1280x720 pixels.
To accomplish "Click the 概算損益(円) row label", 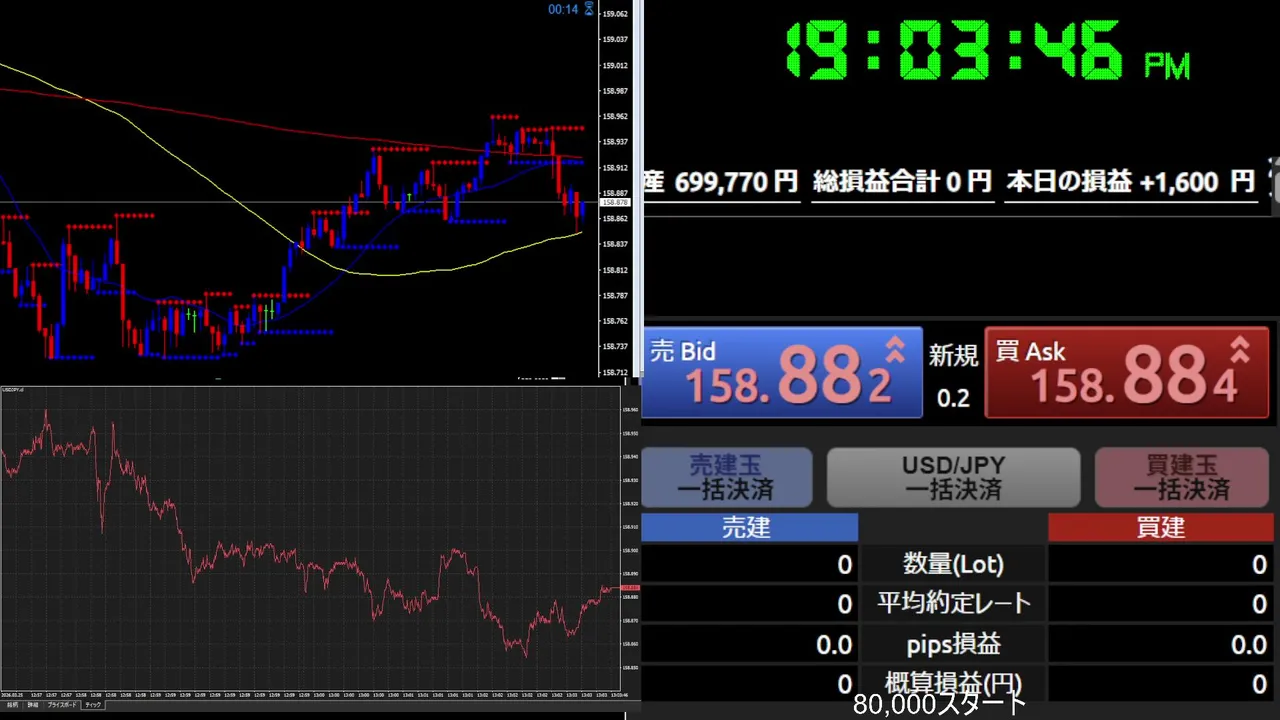I will point(953,684).
